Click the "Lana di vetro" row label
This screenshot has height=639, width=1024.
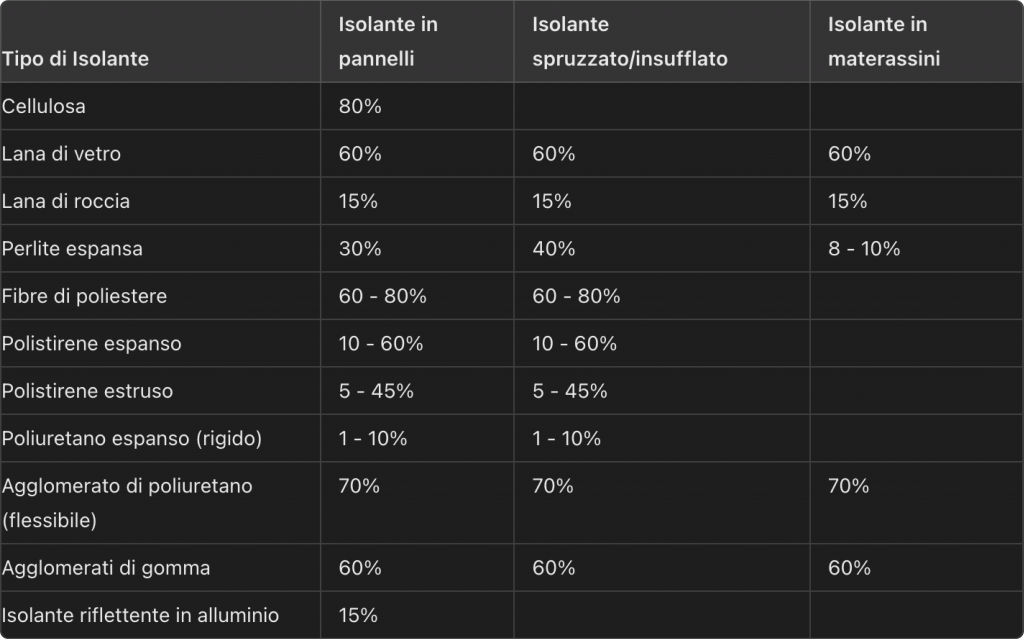point(62,154)
